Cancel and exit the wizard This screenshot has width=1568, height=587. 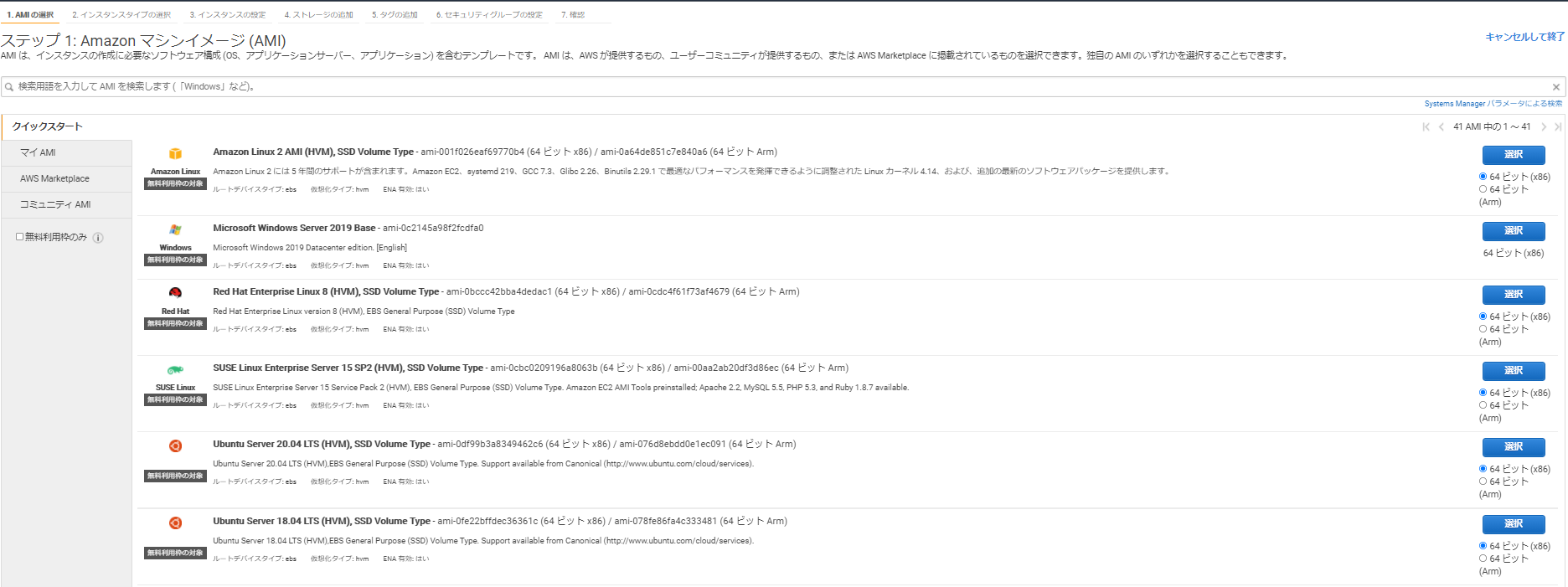pyautogui.click(x=1524, y=37)
